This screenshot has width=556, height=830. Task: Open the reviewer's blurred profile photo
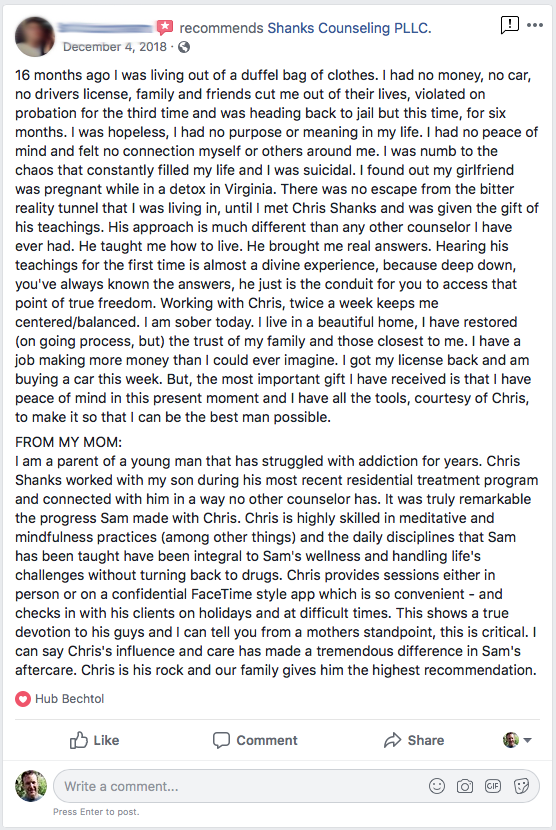[x=34, y=37]
